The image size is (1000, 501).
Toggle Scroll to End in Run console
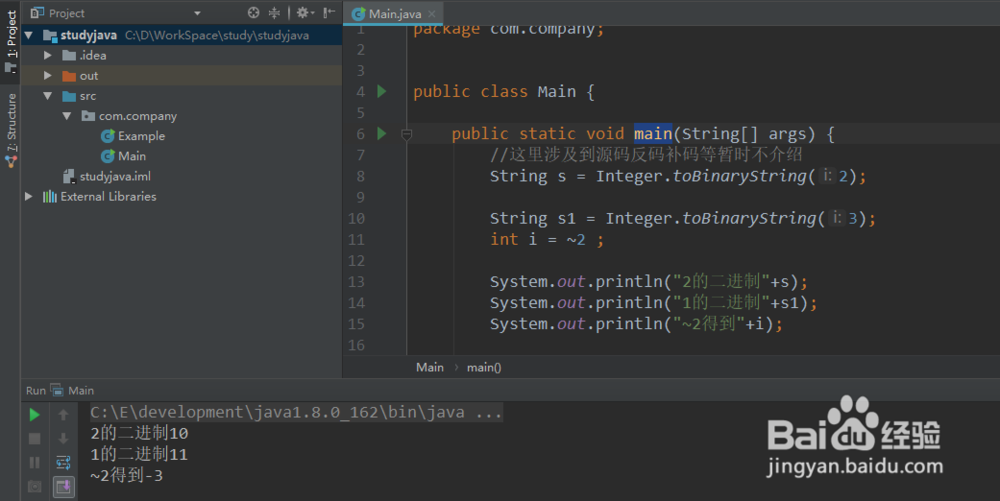point(63,487)
